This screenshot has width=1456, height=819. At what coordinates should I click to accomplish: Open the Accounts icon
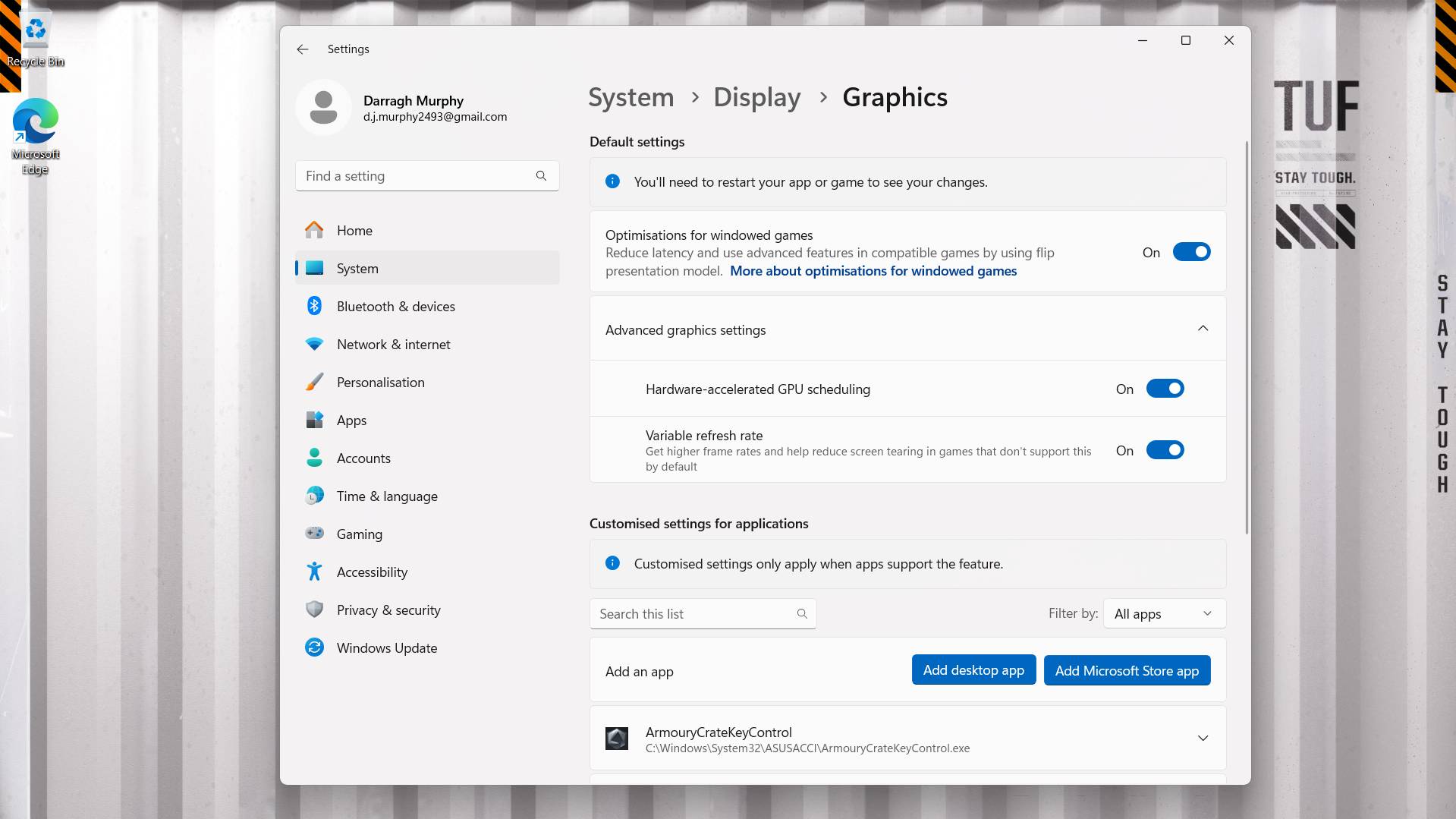314,458
